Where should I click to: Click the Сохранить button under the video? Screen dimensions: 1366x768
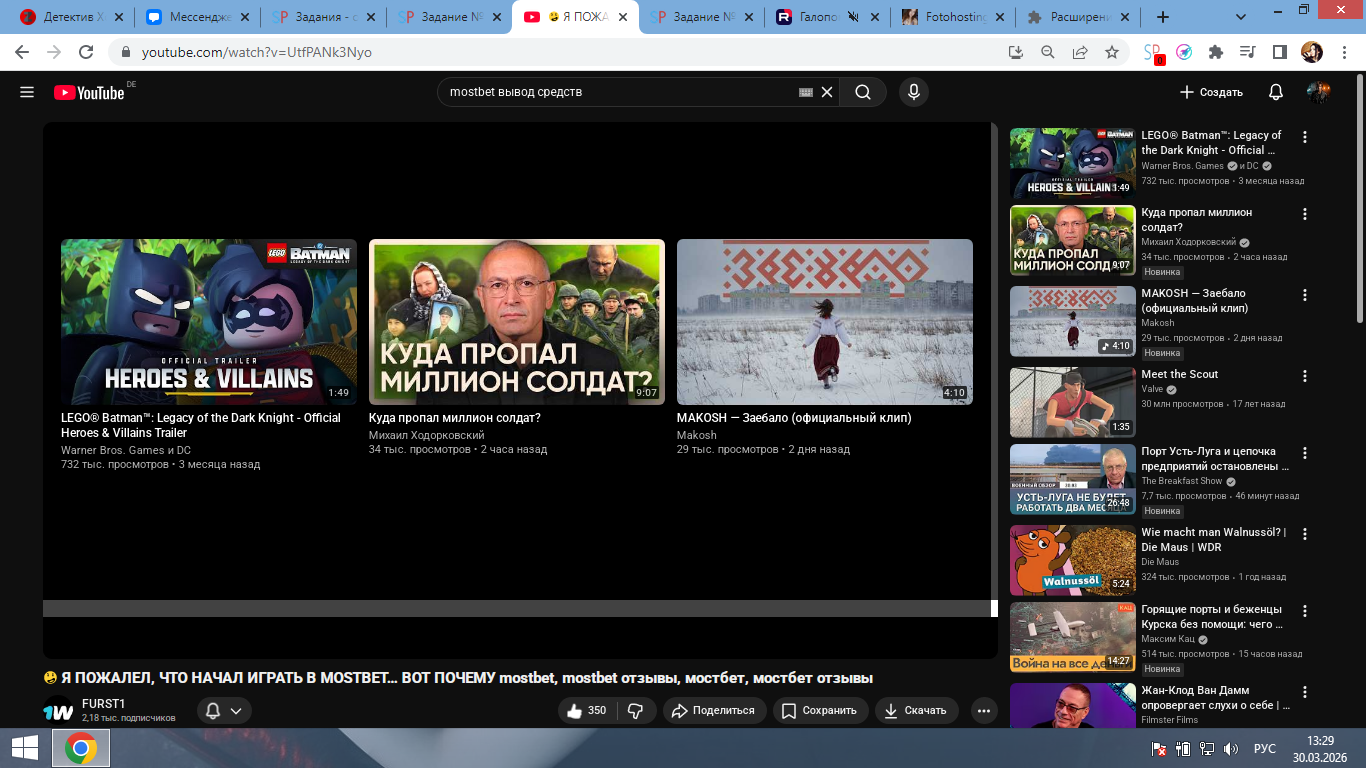click(x=819, y=710)
